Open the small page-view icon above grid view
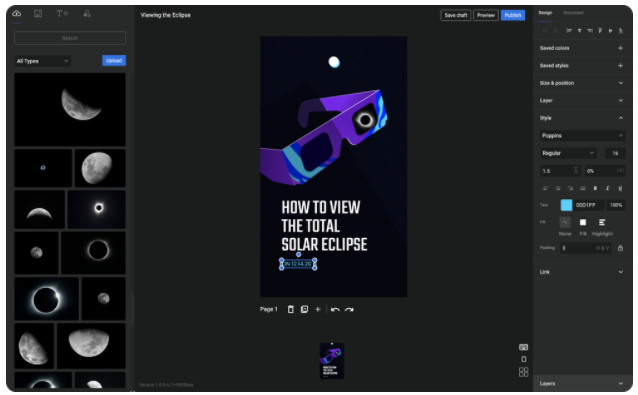 pyautogui.click(x=524, y=359)
